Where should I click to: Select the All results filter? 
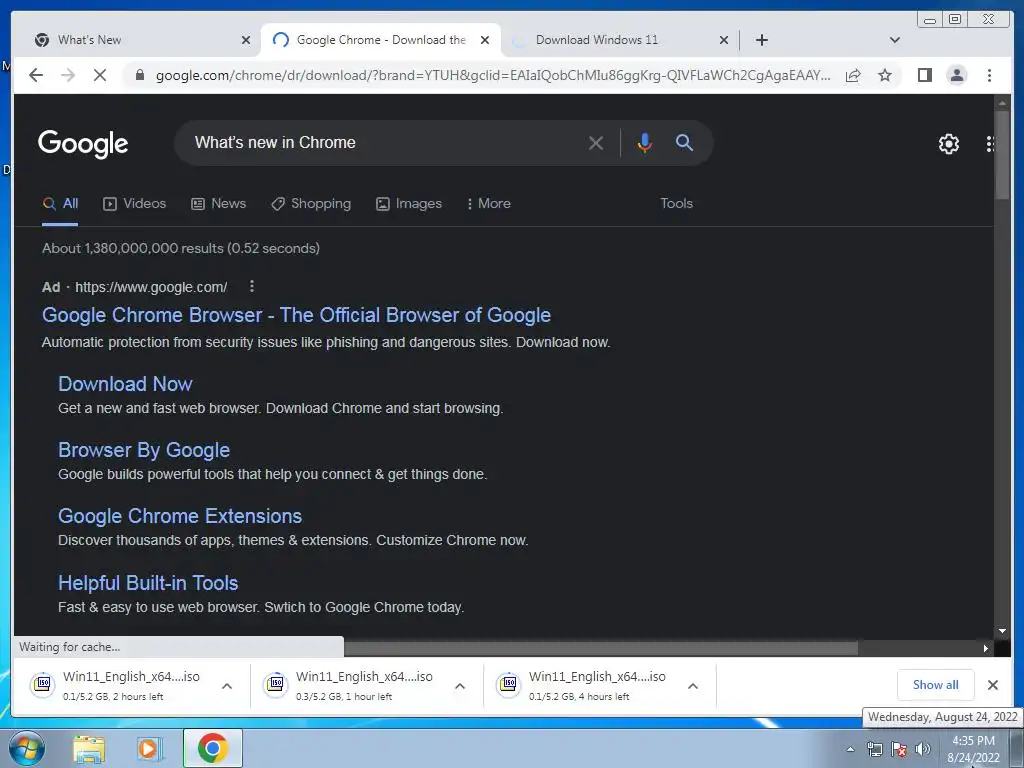60,204
